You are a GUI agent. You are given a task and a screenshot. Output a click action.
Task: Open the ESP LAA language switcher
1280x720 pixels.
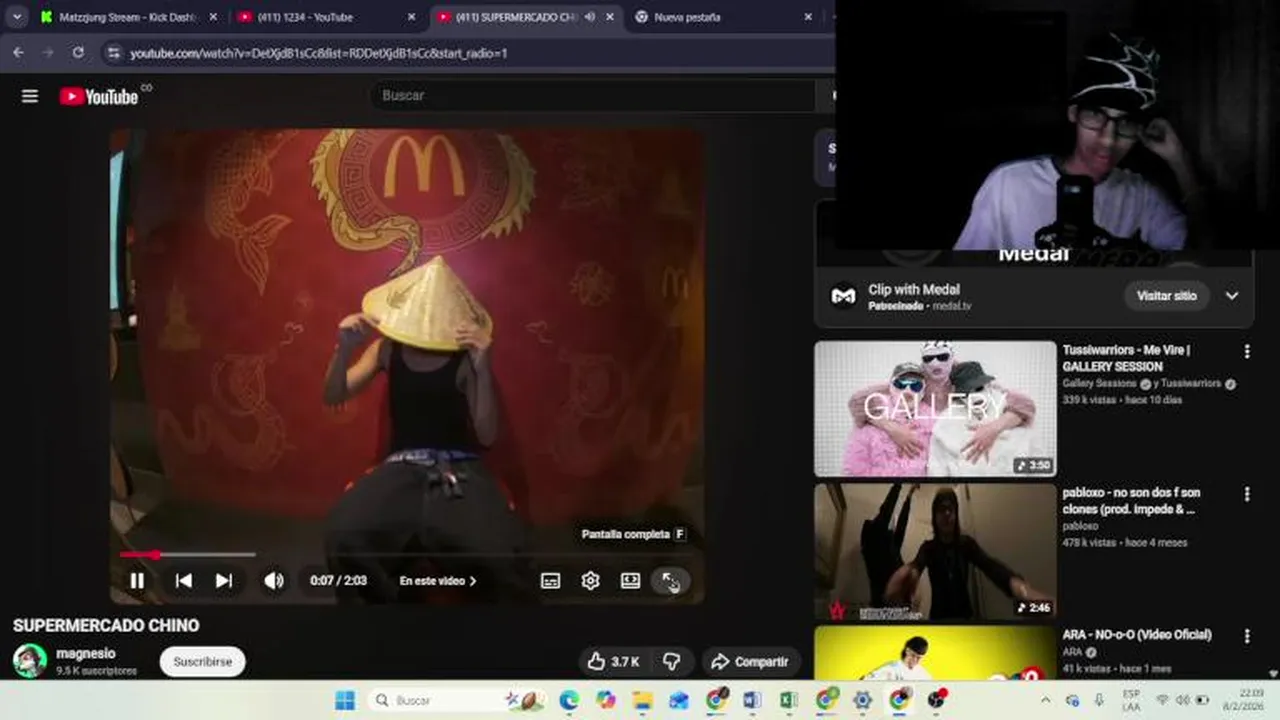pyautogui.click(x=1131, y=700)
